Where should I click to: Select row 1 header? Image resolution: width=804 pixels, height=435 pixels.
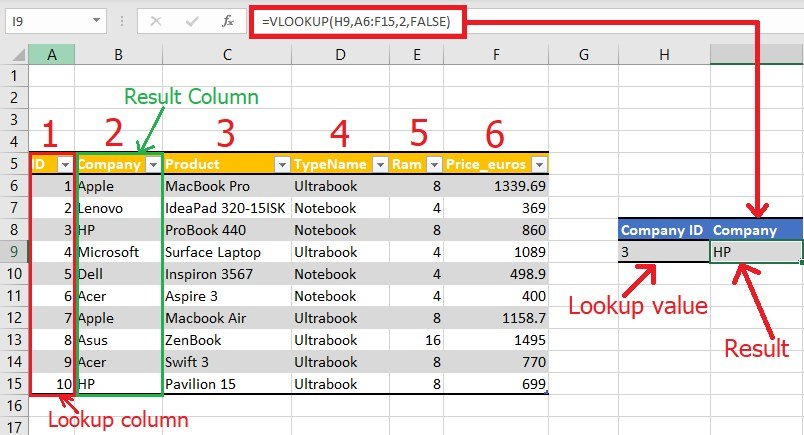[x=14, y=76]
